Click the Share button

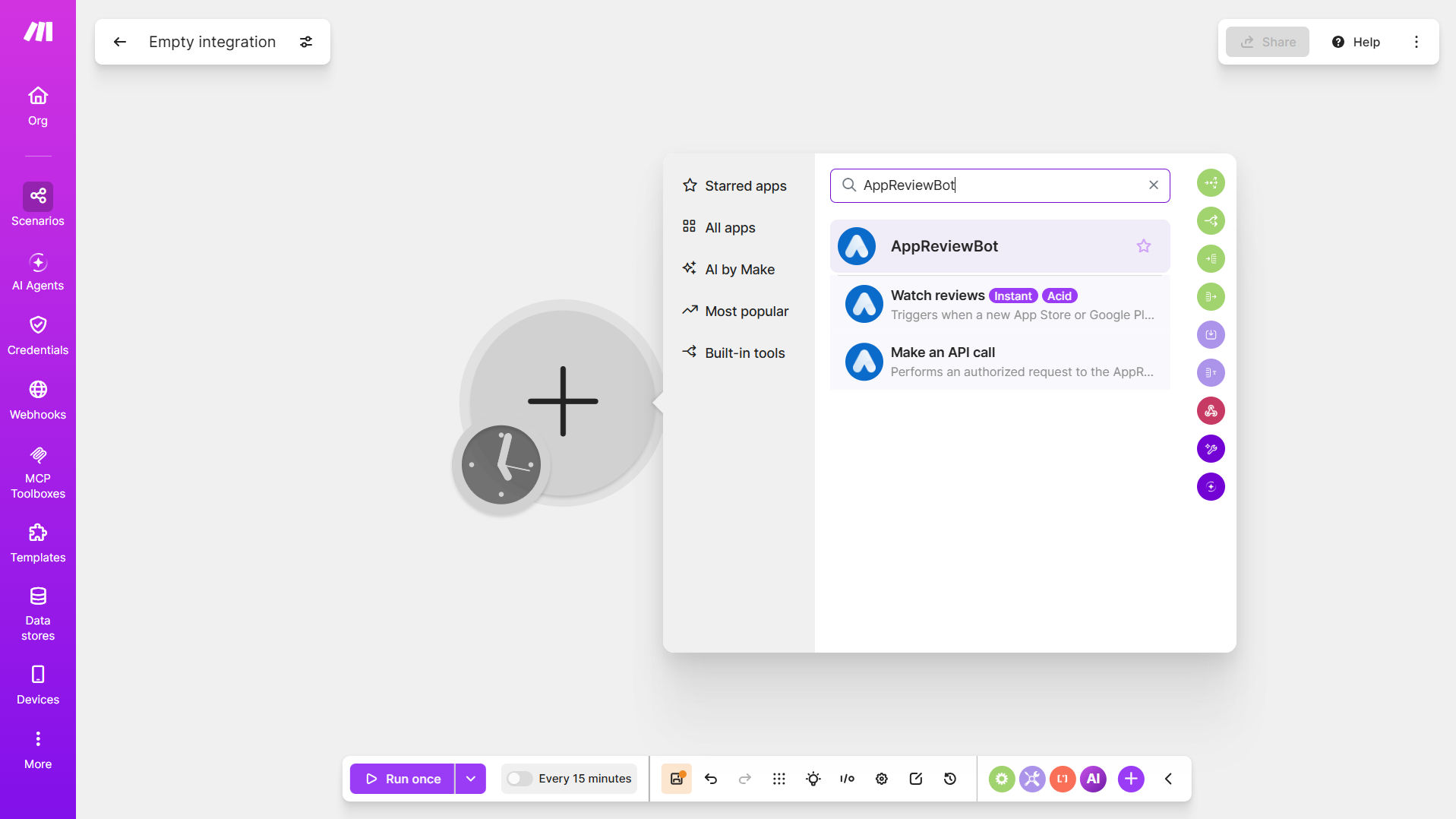(x=1267, y=42)
